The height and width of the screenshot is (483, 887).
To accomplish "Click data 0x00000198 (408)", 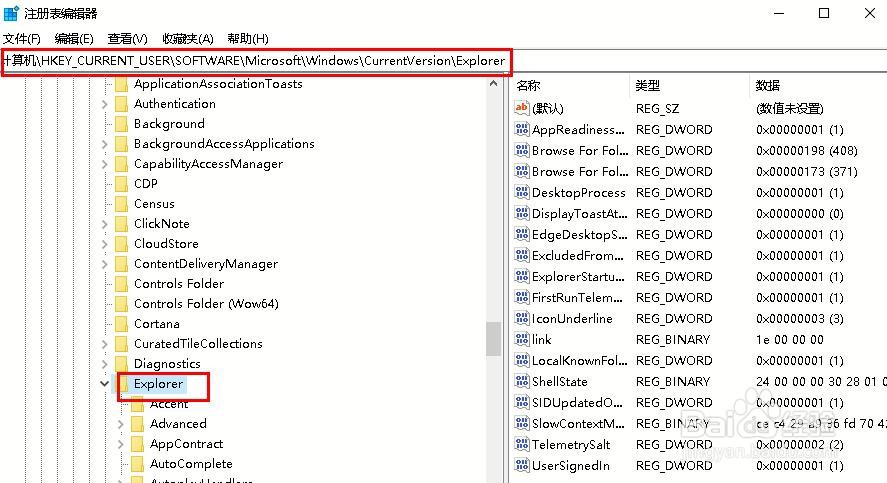I will point(807,150).
